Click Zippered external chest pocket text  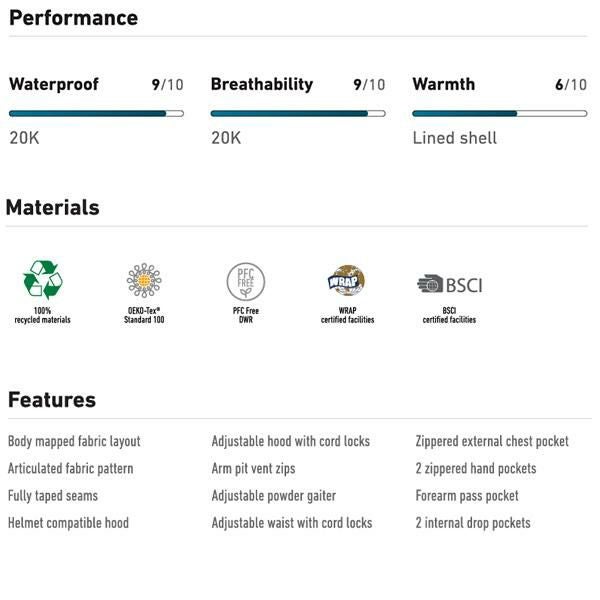pyautogui.click(x=492, y=441)
